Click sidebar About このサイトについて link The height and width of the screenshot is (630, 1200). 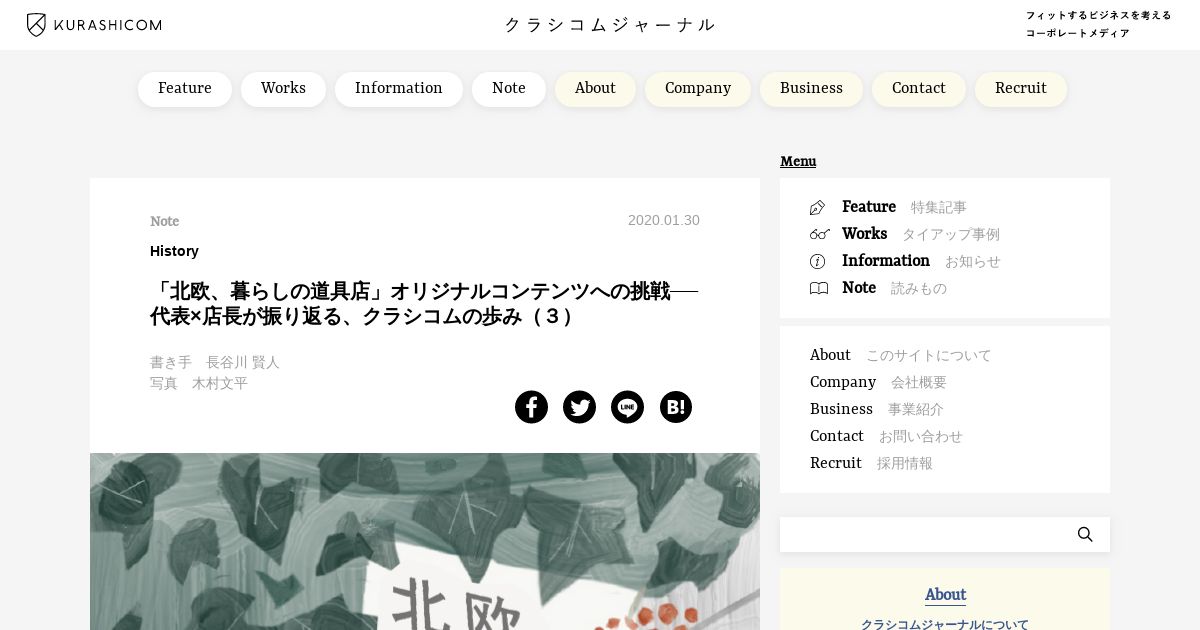coord(901,355)
